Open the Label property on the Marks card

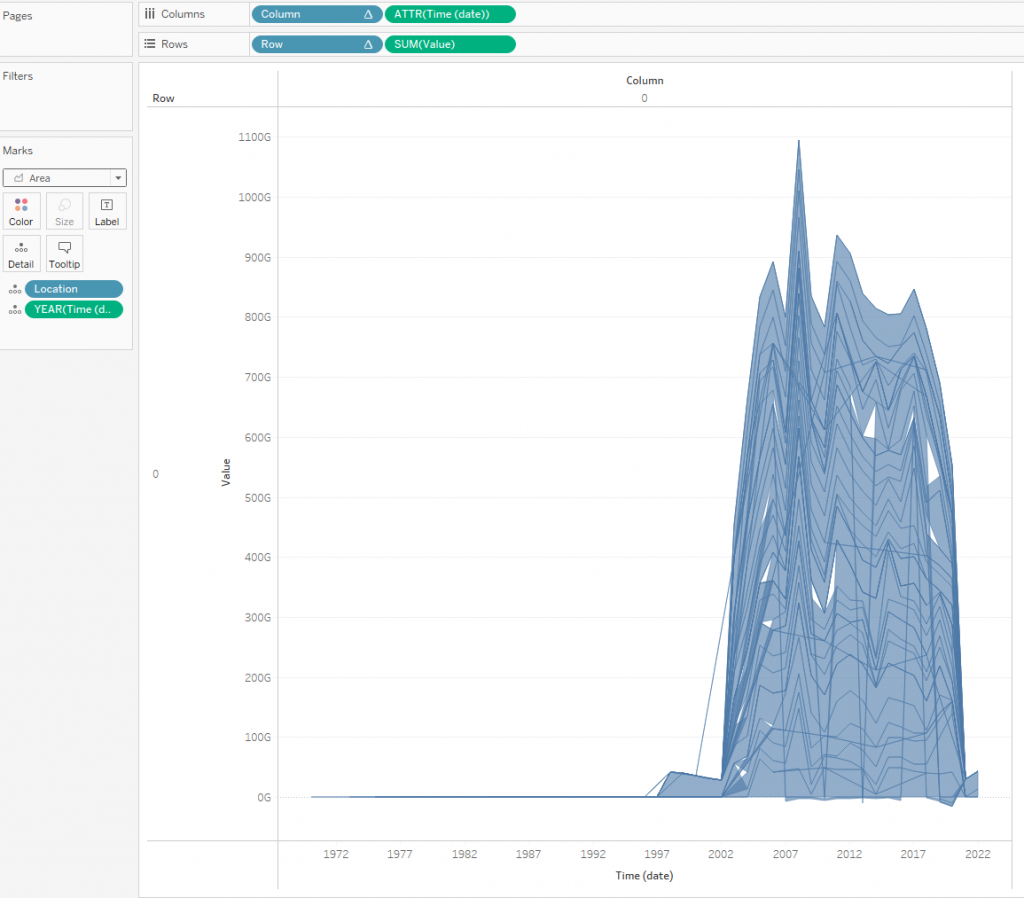point(106,210)
